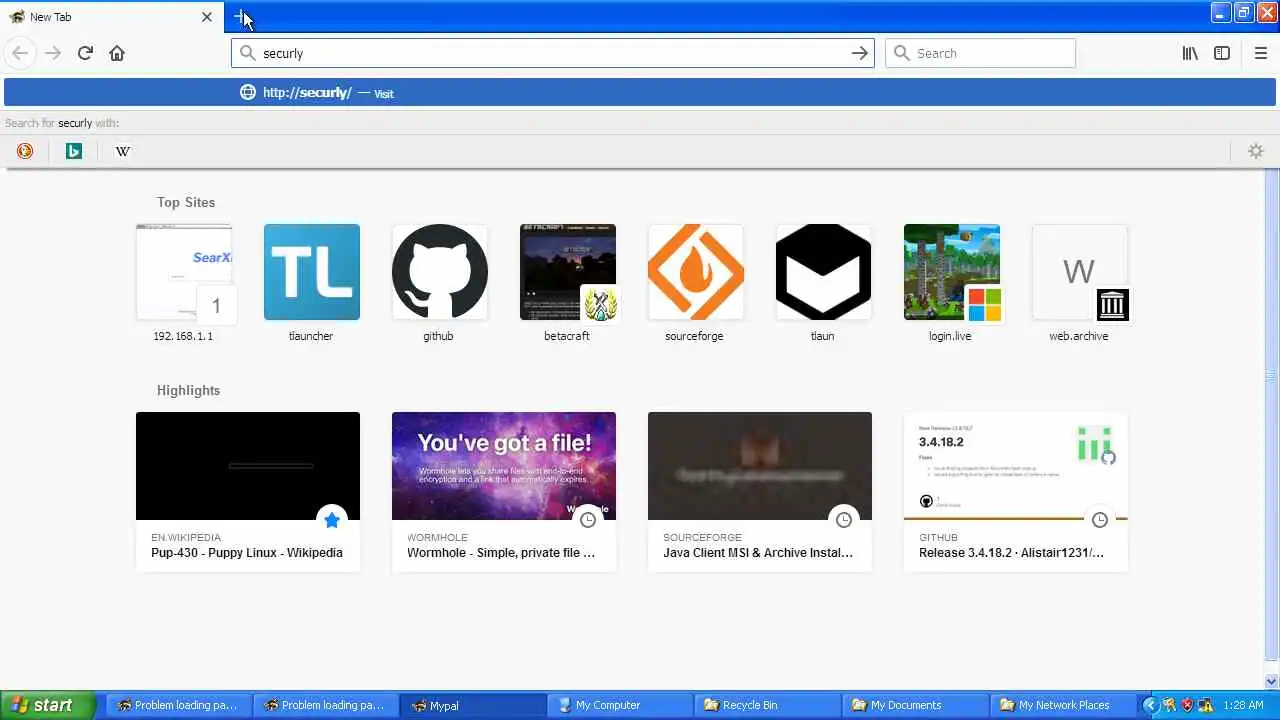Click bookmark star on Puppy Linux card
Screen dimensions: 1280x720
[x=332, y=520]
